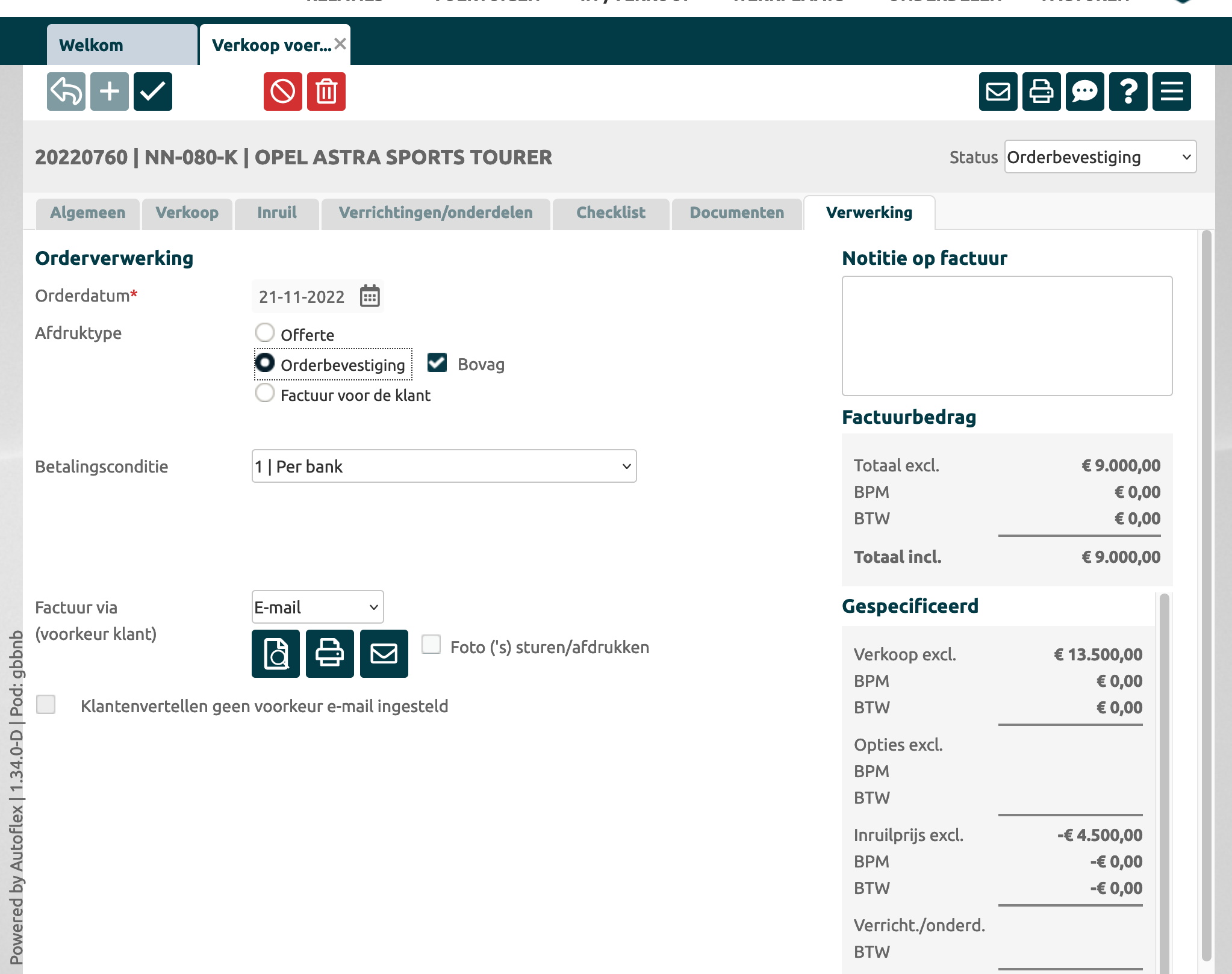Select Factuur voor de klant option
This screenshot has height=974, width=1232.
click(265, 393)
